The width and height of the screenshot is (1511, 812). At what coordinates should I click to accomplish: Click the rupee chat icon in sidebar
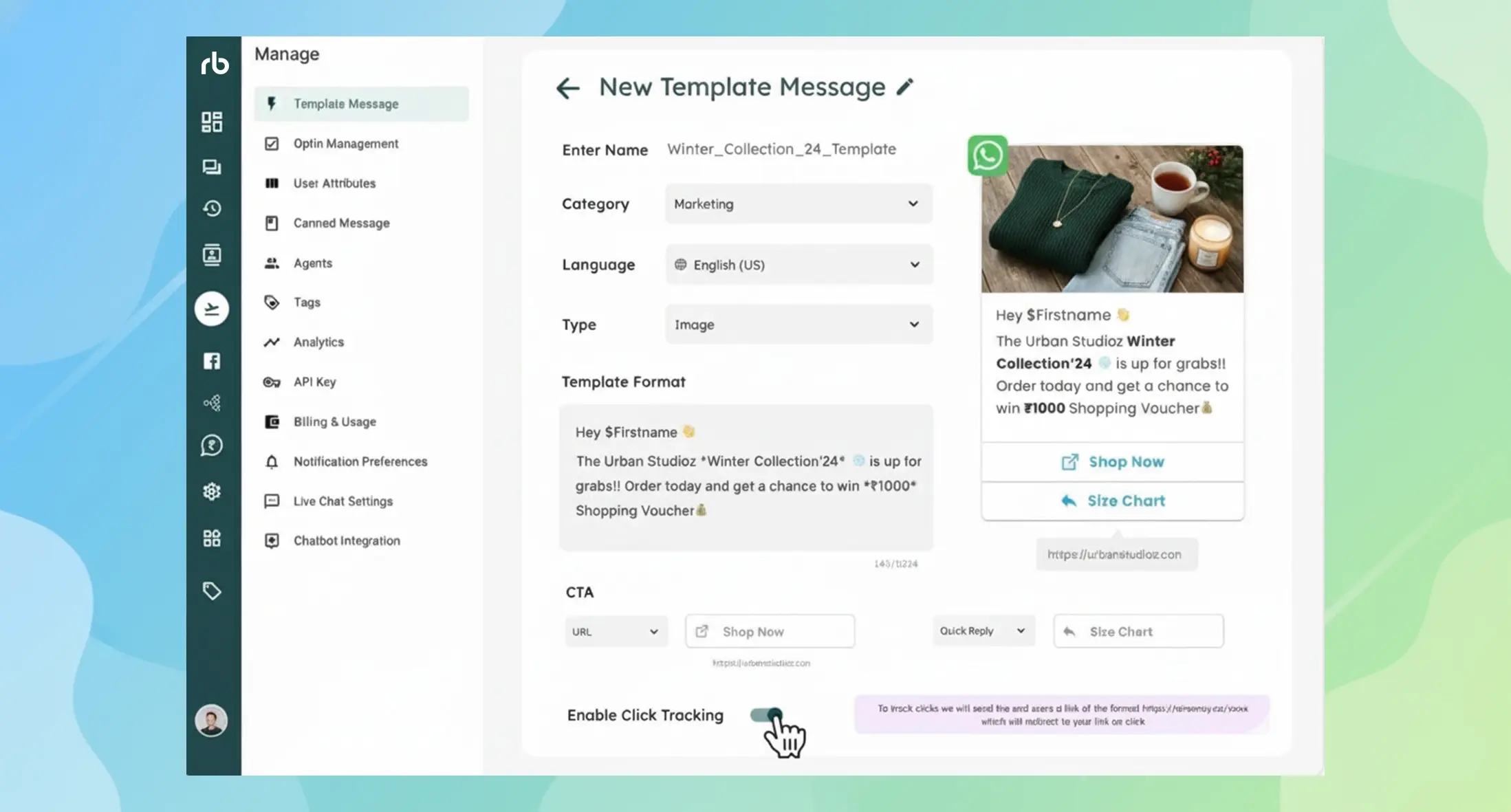[x=212, y=446]
